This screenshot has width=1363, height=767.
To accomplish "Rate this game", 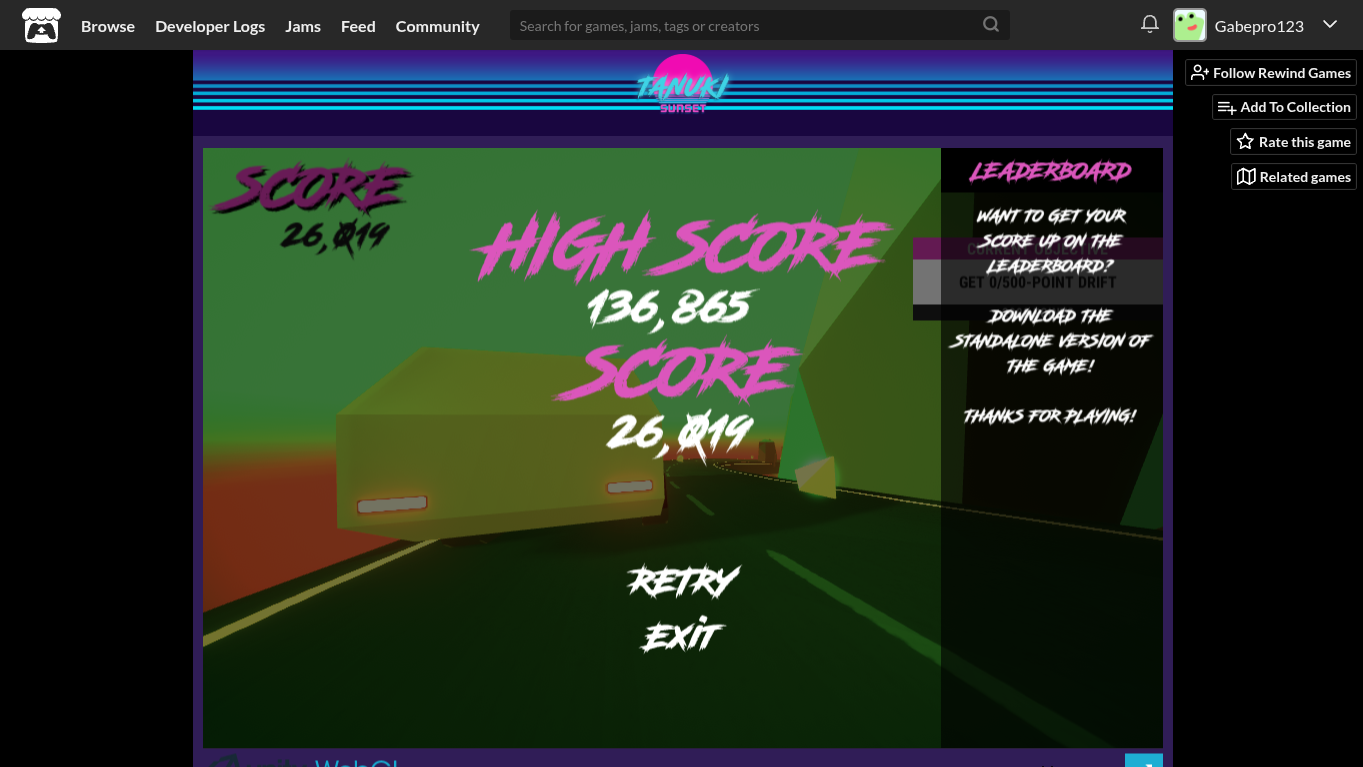I will 1293,142.
